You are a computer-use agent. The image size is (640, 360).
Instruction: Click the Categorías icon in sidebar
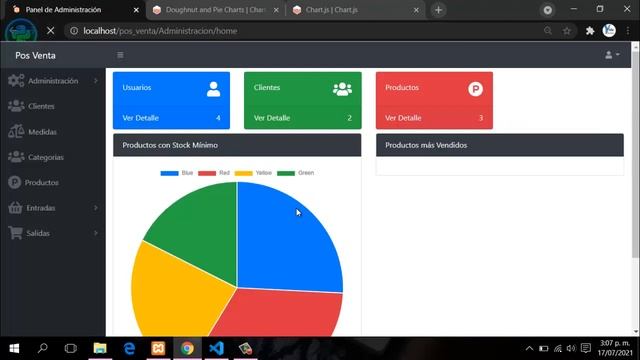tap(16, 157)
